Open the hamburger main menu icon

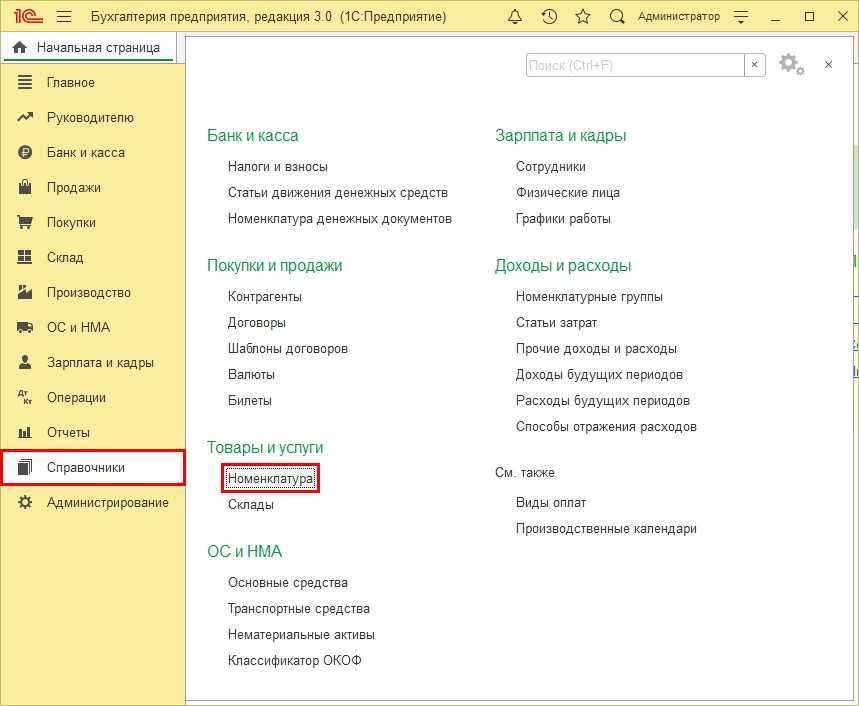[65, 17]
